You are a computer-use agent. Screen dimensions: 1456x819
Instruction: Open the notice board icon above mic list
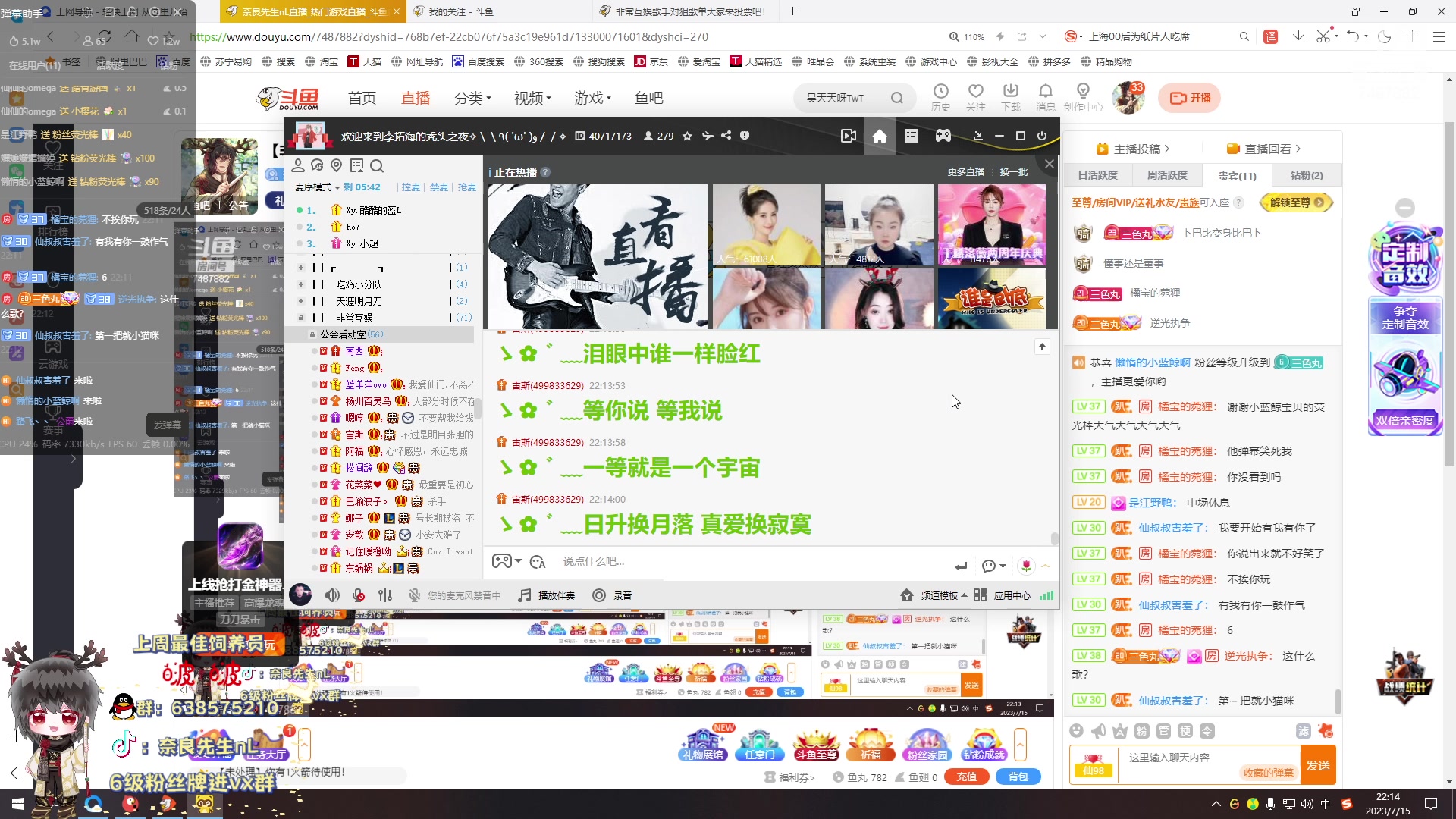[357, 166]
